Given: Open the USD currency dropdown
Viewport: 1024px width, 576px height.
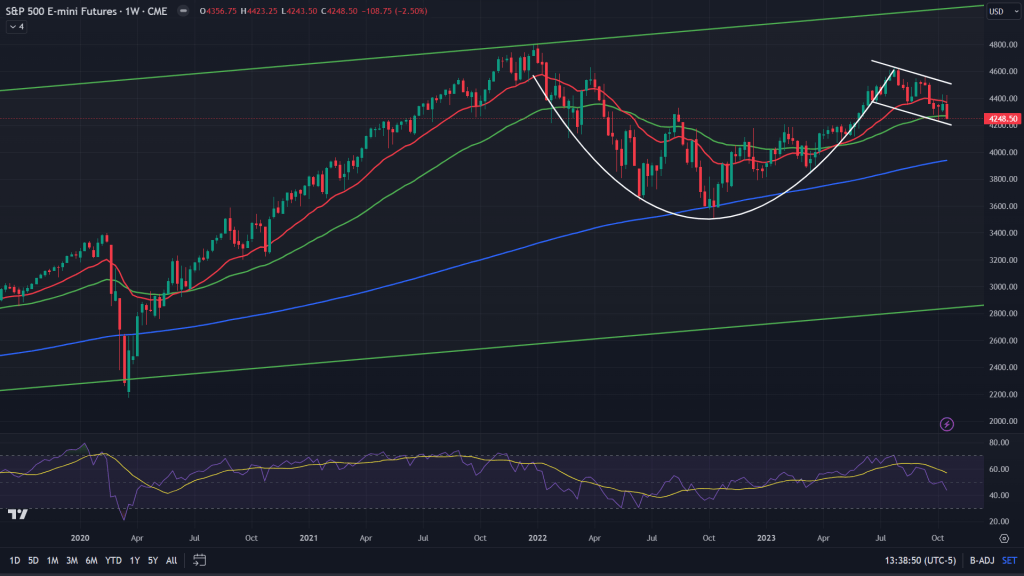Looking at the screenshot, I should [x=1001, y=12].
